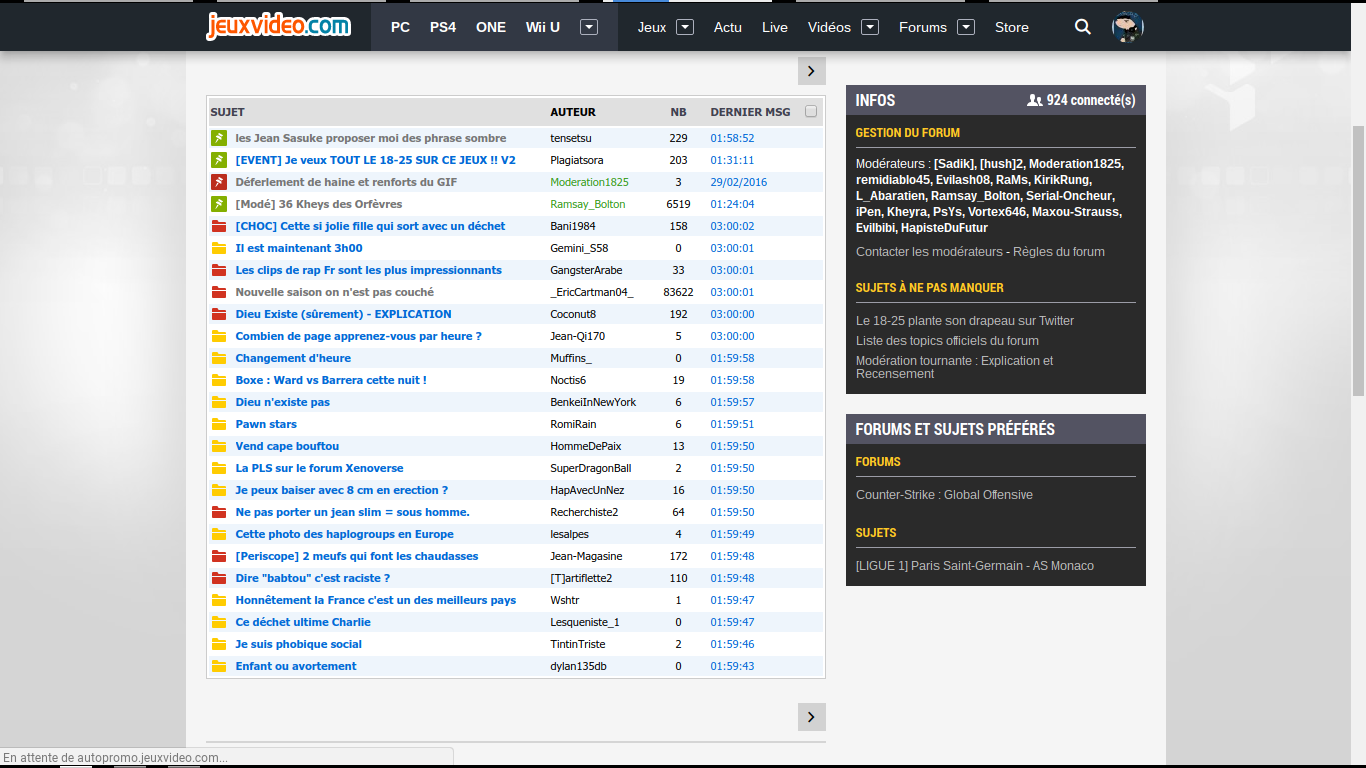
Task: Open the PC platform menu
Action: coord(400,27)
